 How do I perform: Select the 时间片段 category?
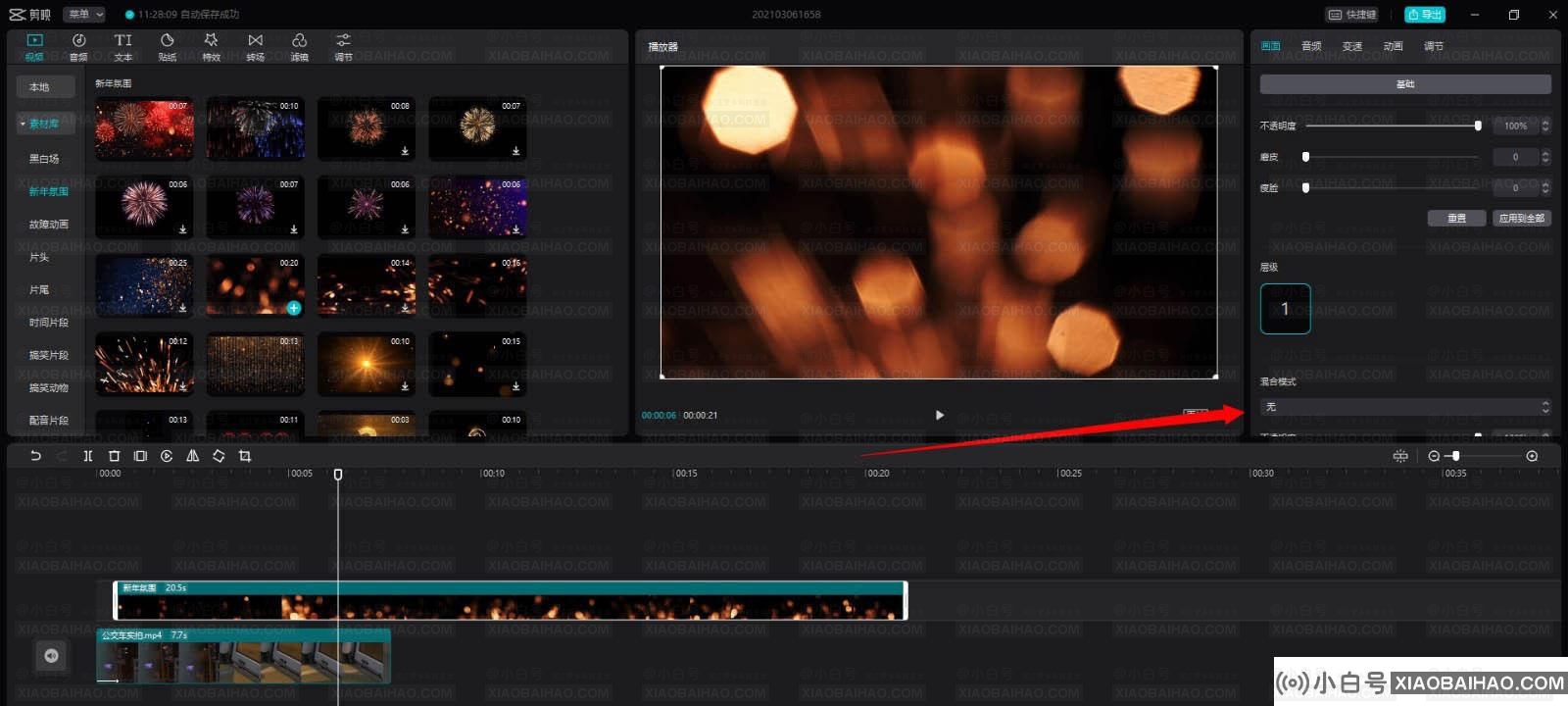48,323
